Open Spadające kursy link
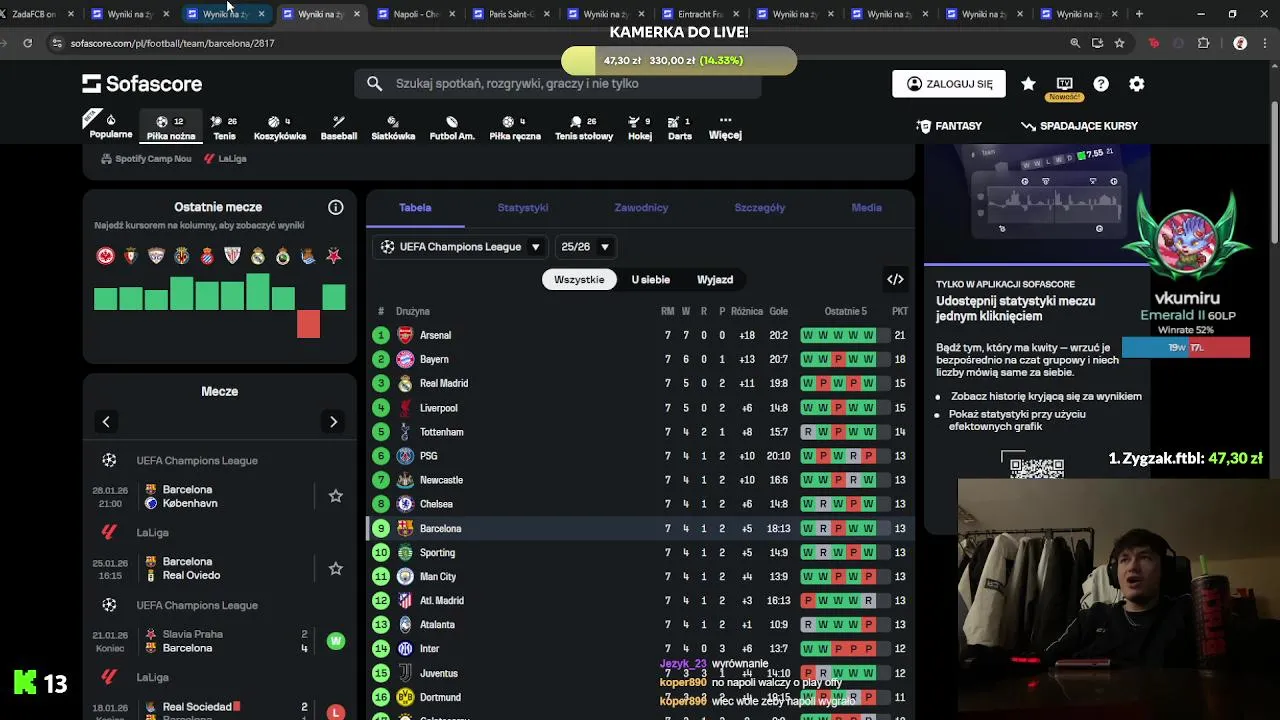The height and width of the screenshot is (720, 1280). (1079, 126)
